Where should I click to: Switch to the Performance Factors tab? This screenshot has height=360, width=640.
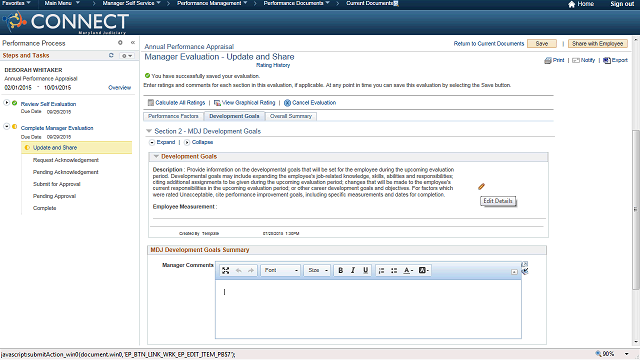pyautogui.click(x=173, y=116)
